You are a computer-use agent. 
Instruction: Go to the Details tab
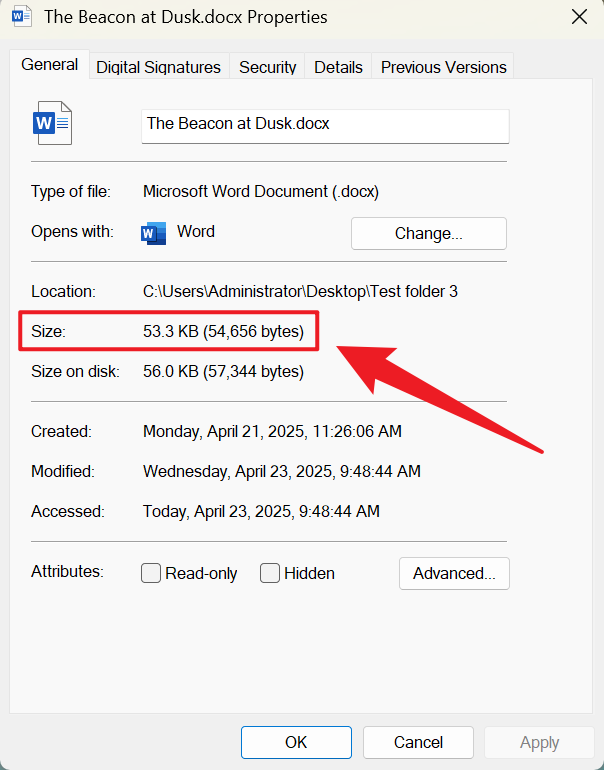click(338, 67)
